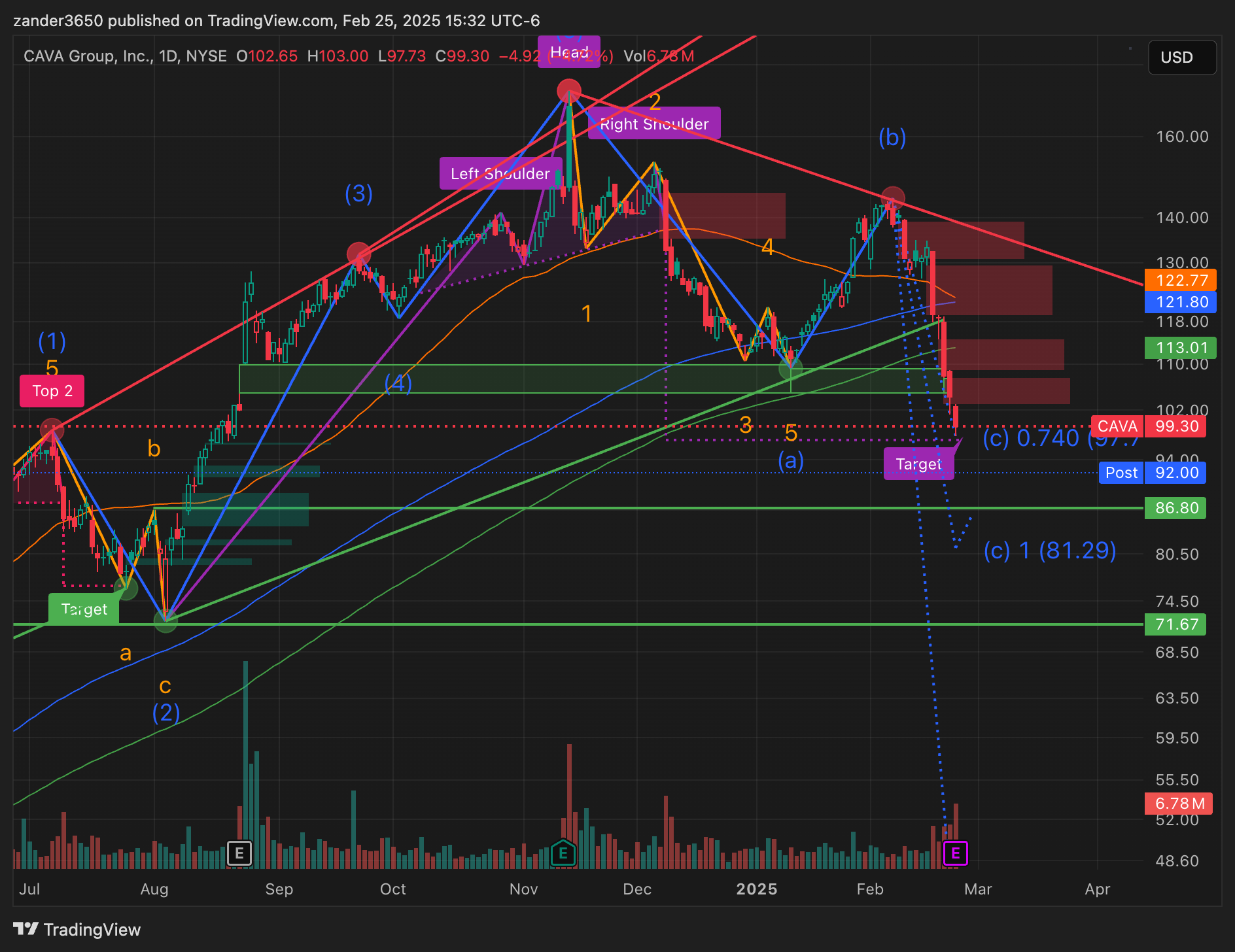Click the green Target label near August
Screen dimensions: 1235x952
tap(84, 609)
